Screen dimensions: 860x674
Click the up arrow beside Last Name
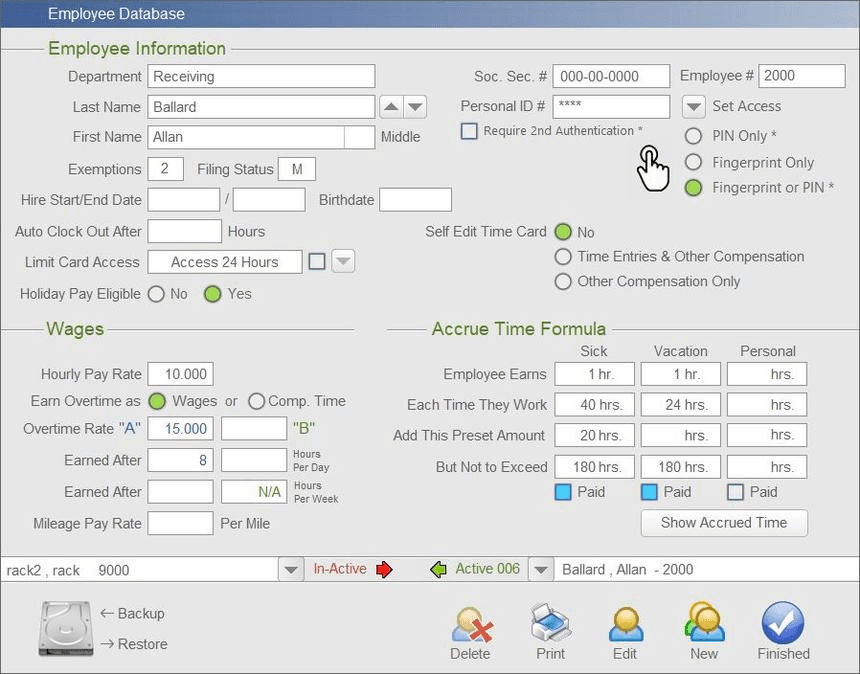(391, 107)
